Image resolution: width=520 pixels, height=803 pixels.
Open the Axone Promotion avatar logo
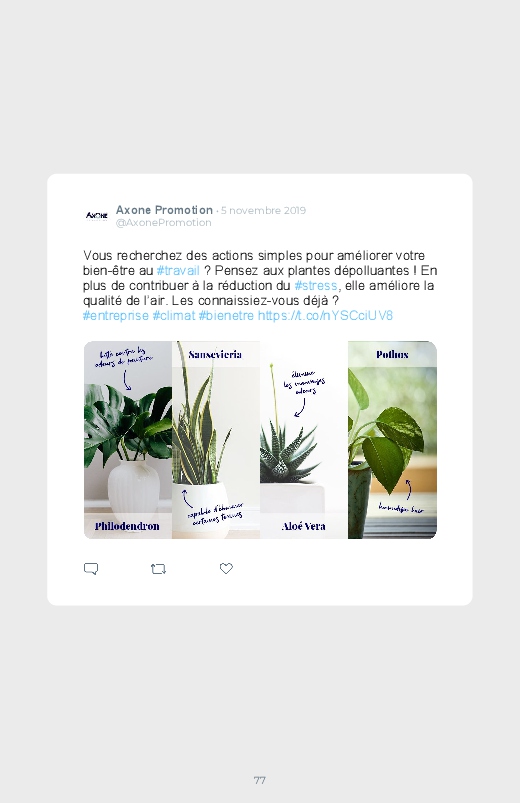tap(96, 216)
